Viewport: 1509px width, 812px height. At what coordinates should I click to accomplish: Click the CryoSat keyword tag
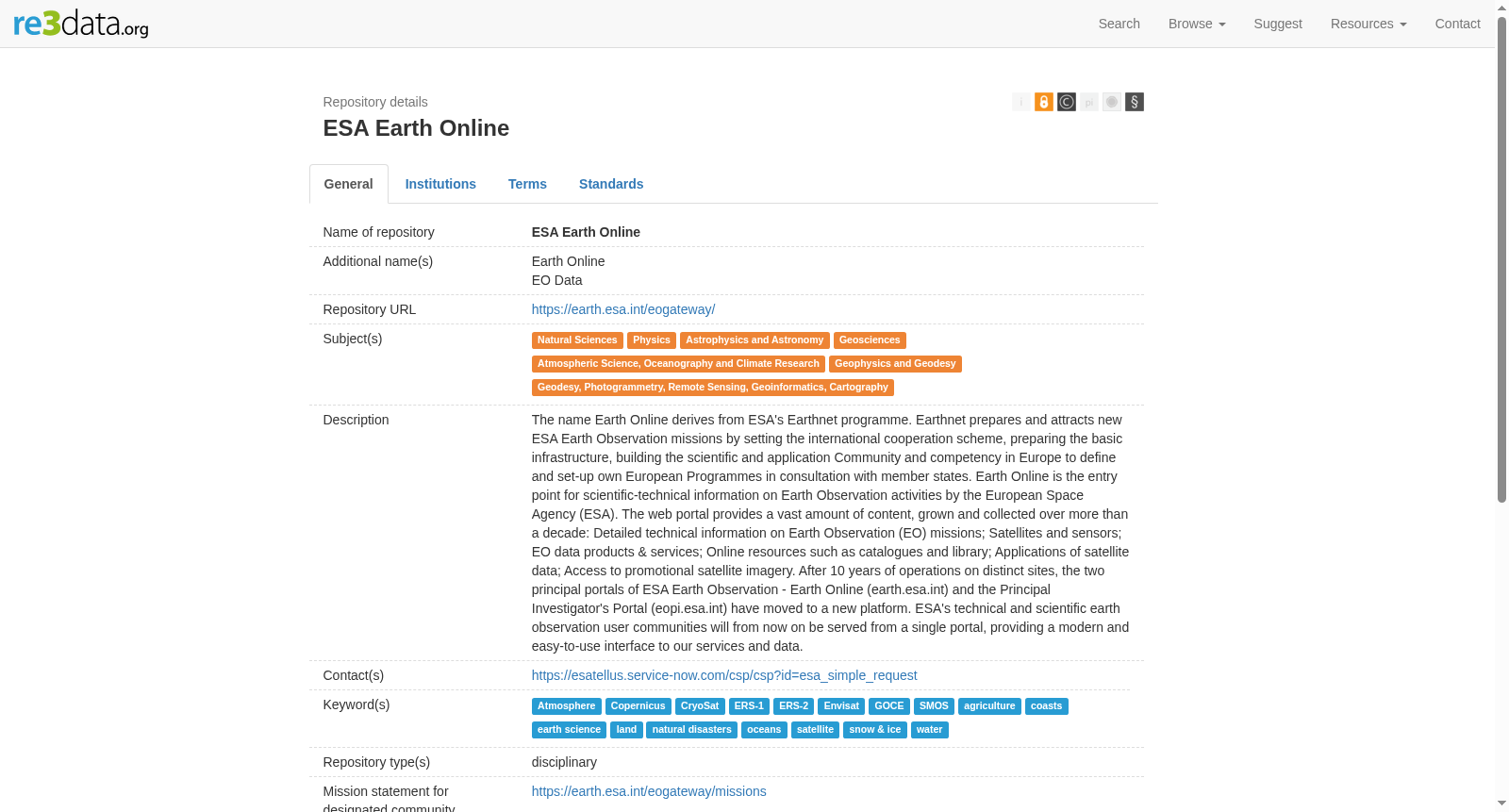click(x=700, y=706)
